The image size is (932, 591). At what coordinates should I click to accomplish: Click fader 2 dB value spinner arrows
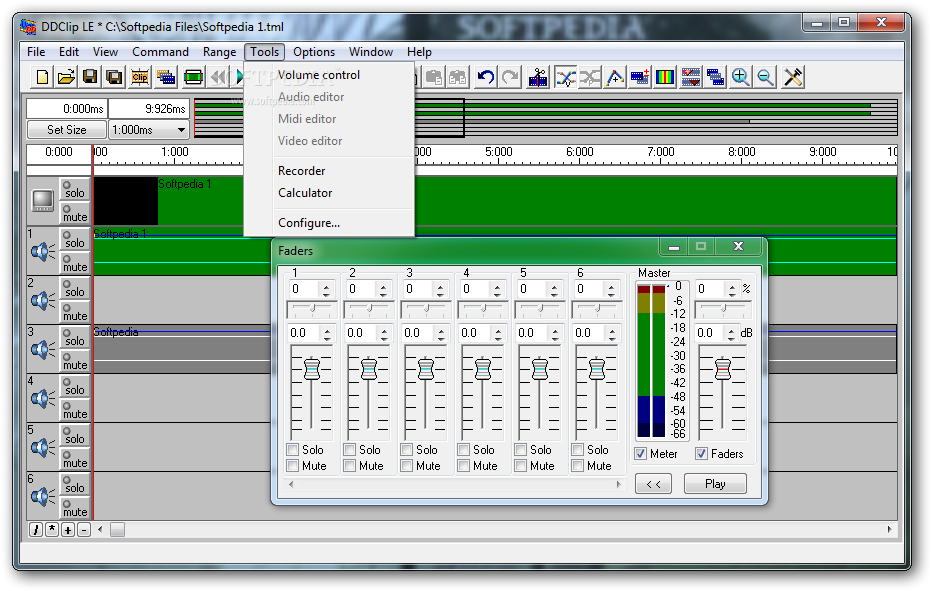click(x=385, y=334)
